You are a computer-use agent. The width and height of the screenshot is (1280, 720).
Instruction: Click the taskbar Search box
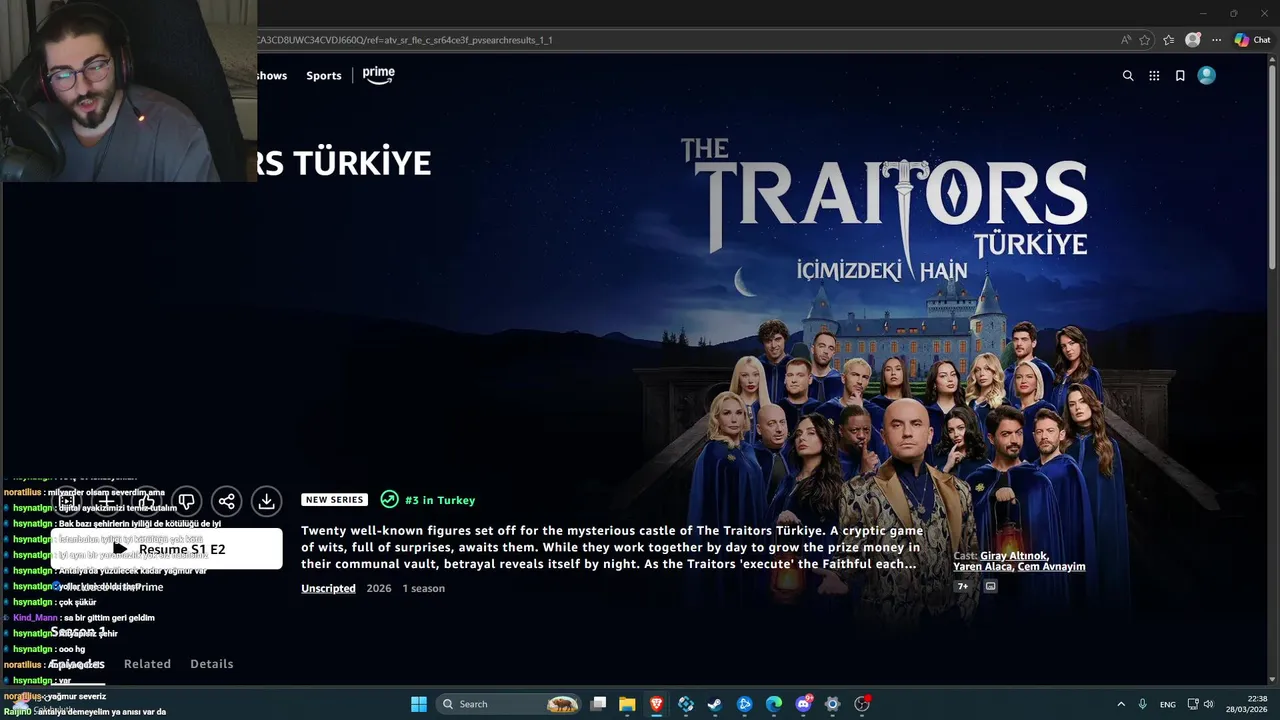click(510, 704)
